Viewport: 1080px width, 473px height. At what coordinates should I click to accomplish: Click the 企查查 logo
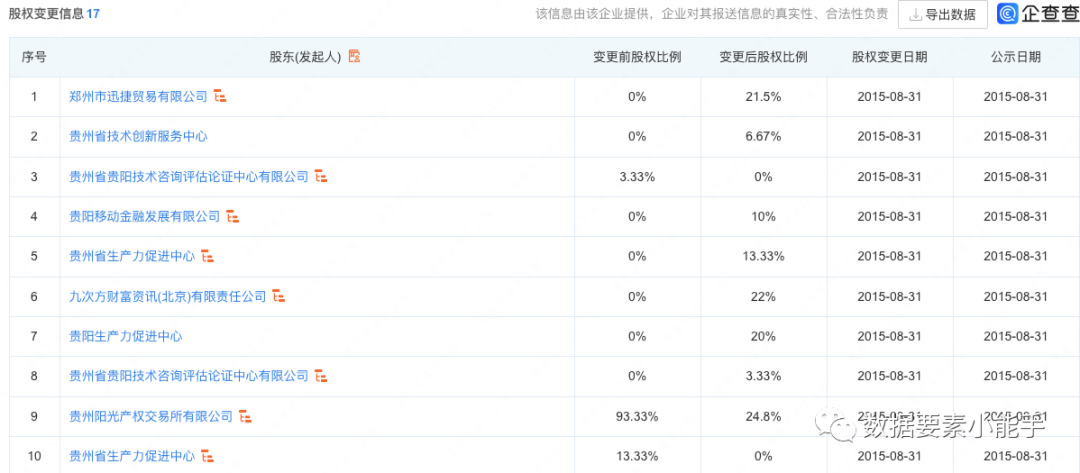1039,14
